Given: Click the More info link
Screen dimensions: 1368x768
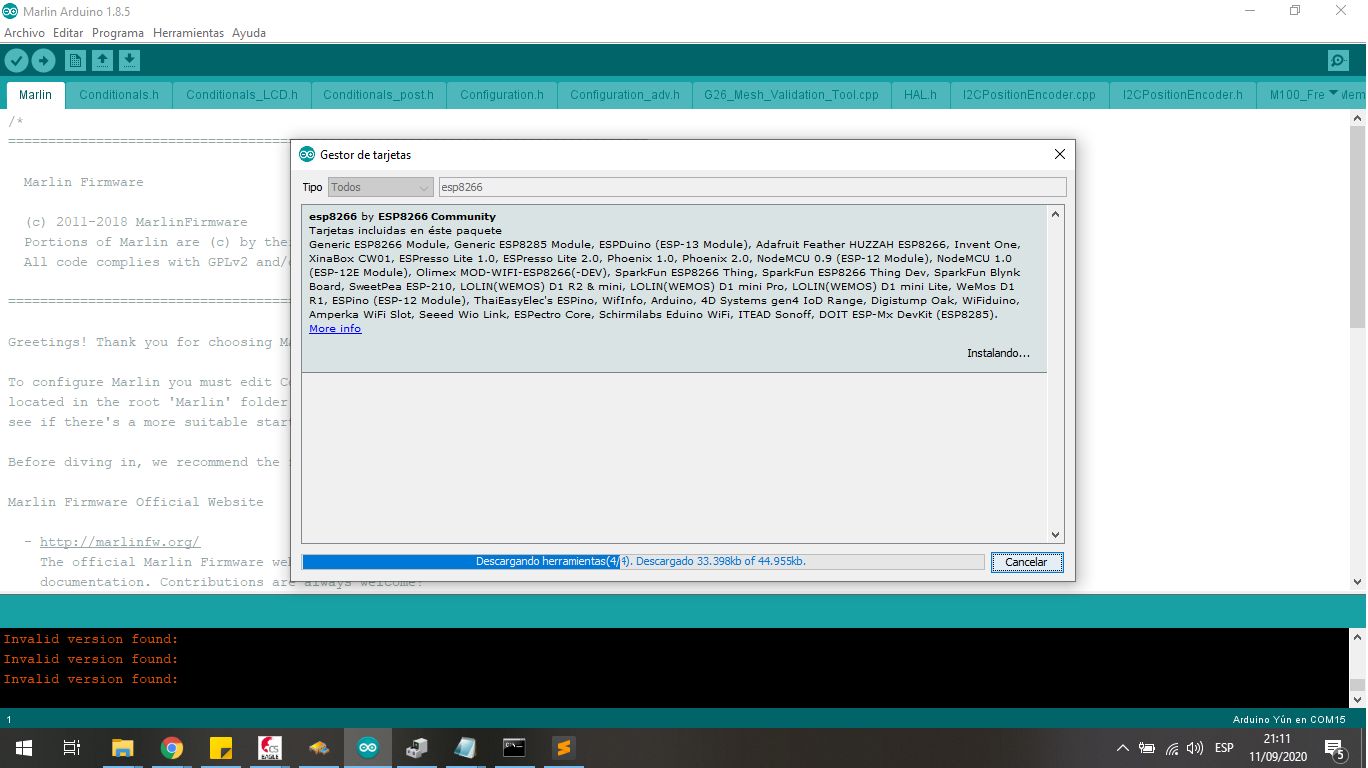Looking at the screenshot, I should pos(335,329).
